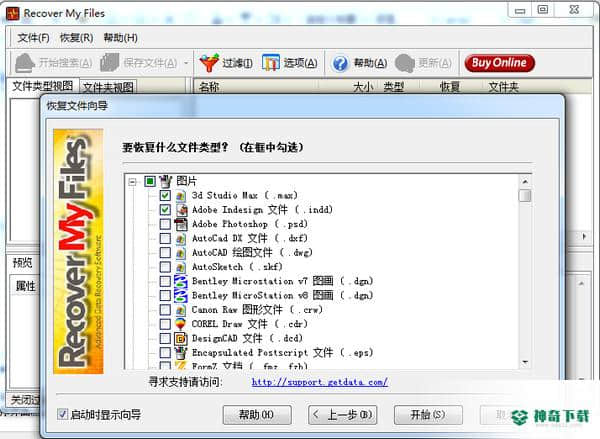Image resolution: width=600 pixels, height=439 pixels.
Task: Click file list scroll up arrow
Action: click(x=525, y=181)
